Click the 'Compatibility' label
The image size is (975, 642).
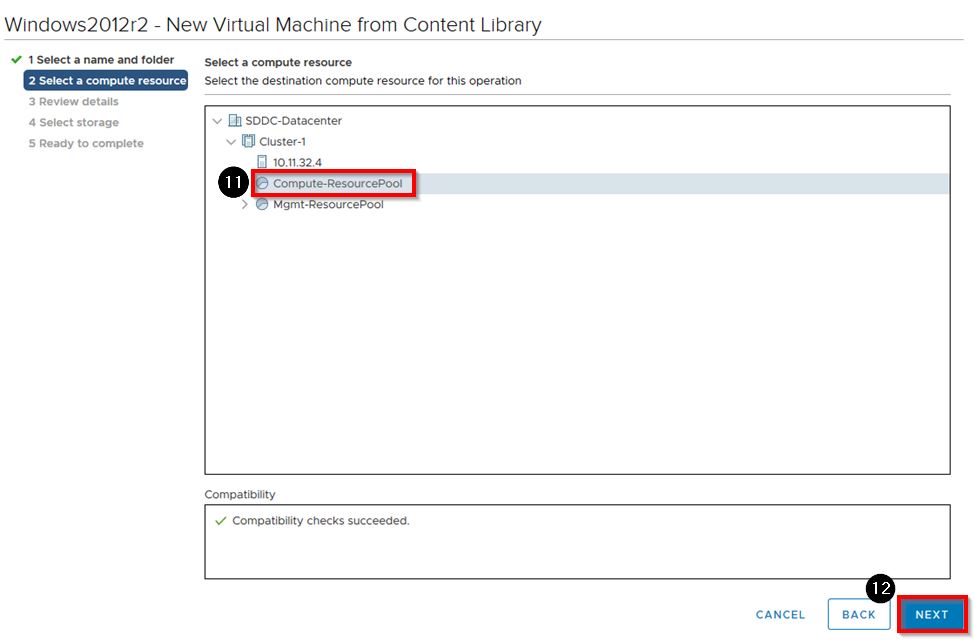click(239, 495)
